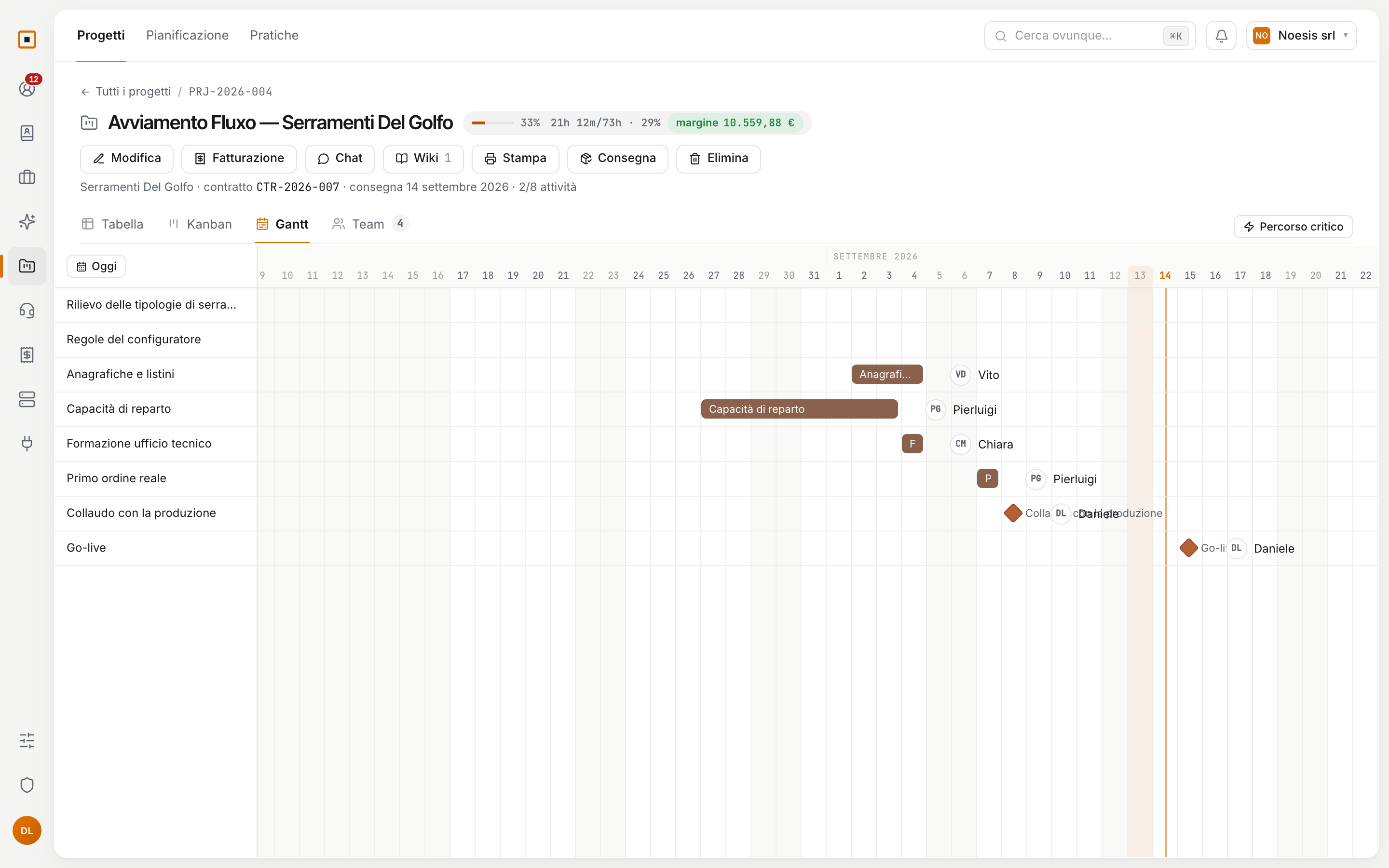Open the notifications bell
The width and height of the screenshot is (1389, 868).
[1221, 36]
